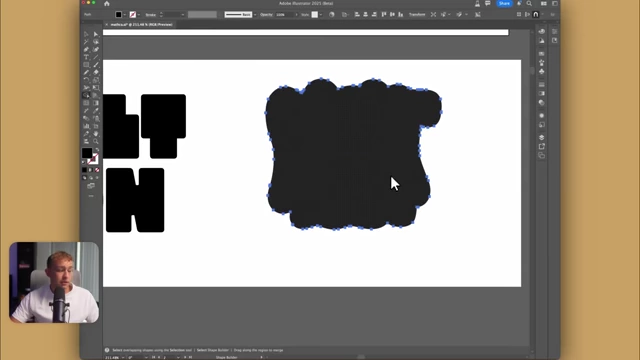Click the Opacity 100% field
The width and height of the screenshot is (640, 360).
click(284, 15)
